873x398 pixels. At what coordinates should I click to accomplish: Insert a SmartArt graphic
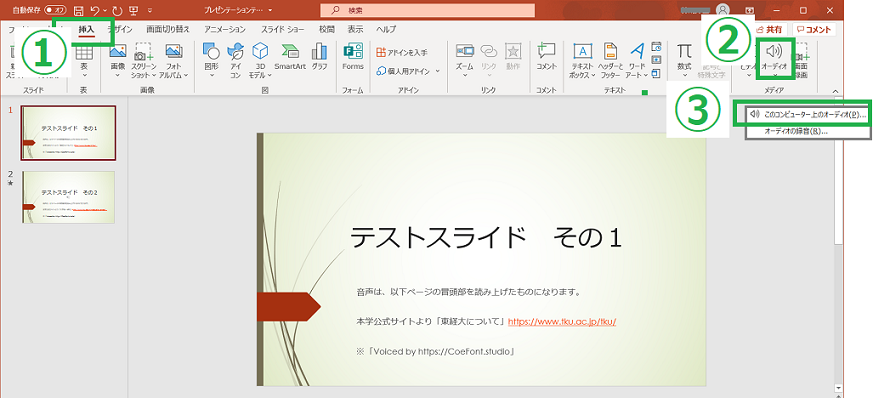tap(290, 57)
